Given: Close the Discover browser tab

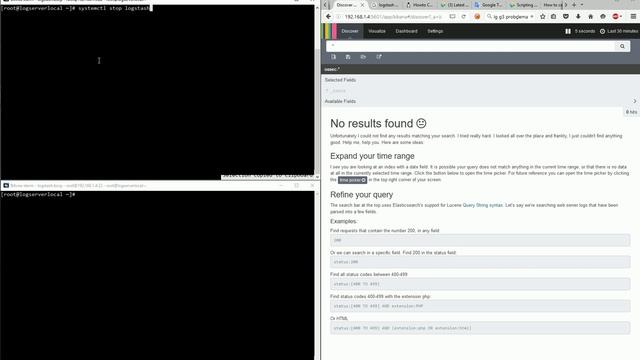Looking at the screenshot, I should [362, 5].
